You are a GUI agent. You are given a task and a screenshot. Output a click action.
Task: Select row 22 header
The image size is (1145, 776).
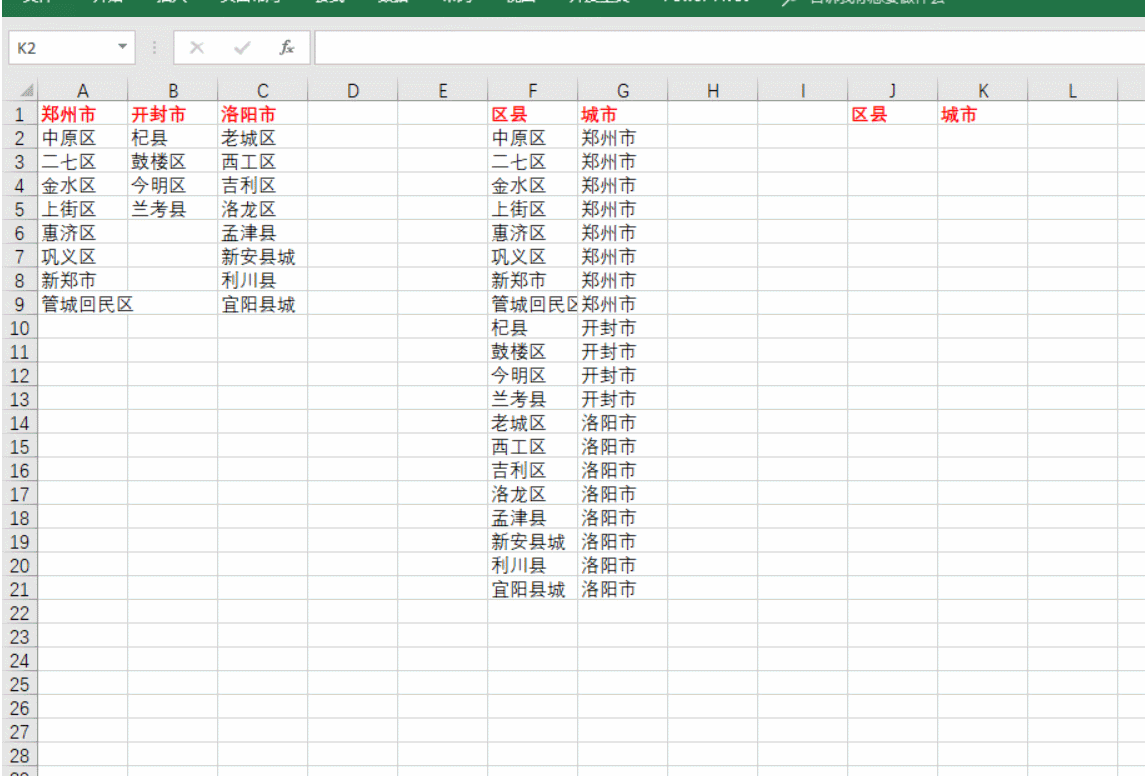[20, 613]
